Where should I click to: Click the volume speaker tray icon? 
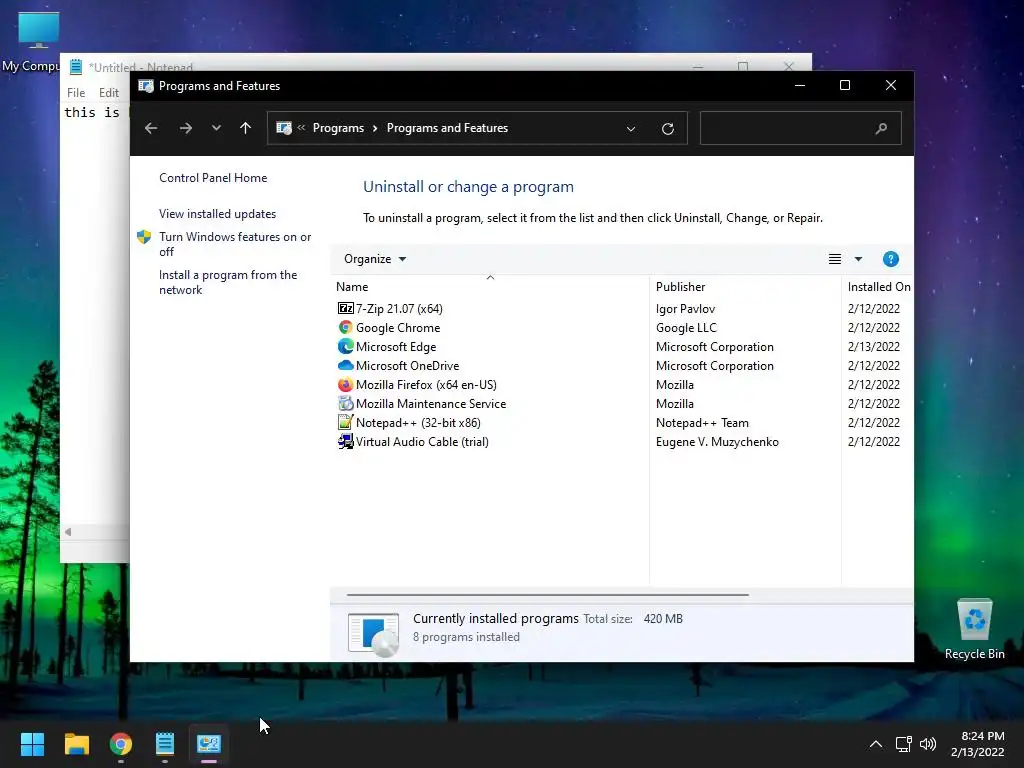(927, 744)
